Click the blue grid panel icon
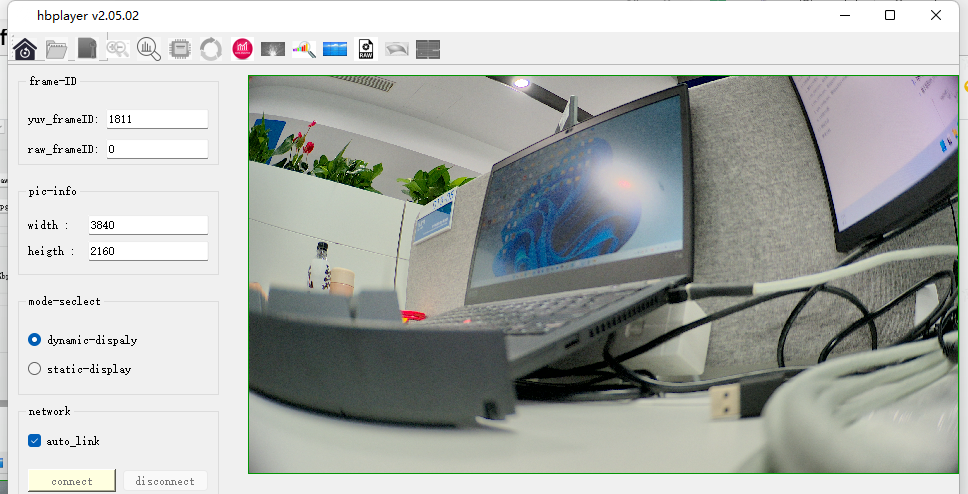The image size is (968, 494). pos(335,48)
